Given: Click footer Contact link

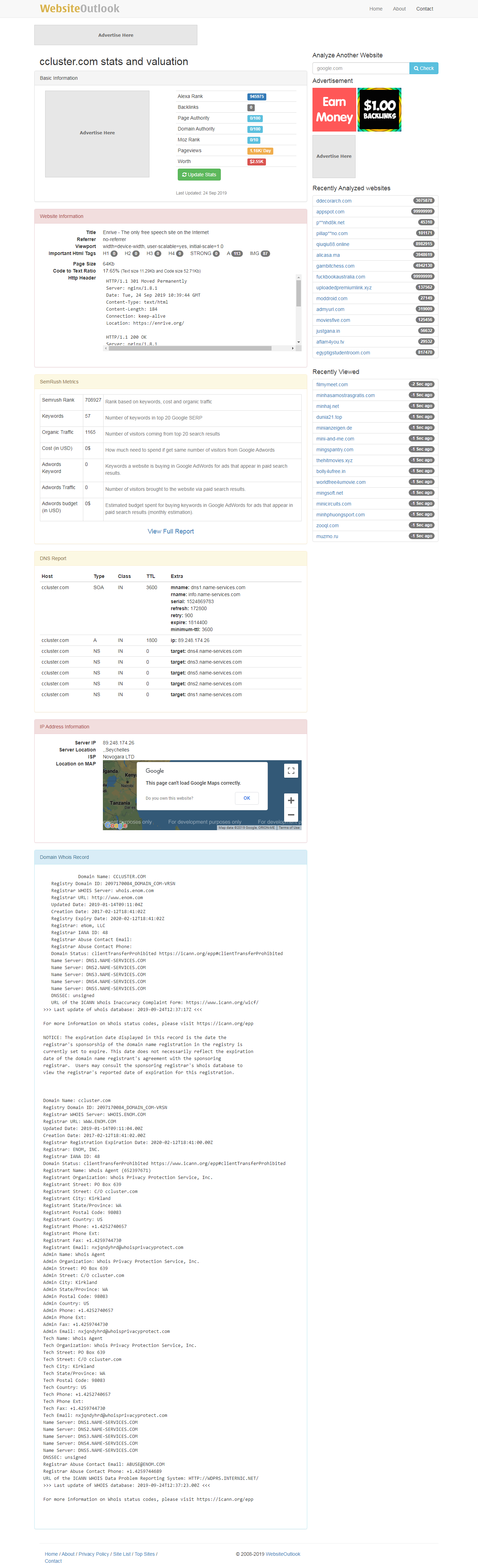Looking at the screenshot, I should (53, 1561).
